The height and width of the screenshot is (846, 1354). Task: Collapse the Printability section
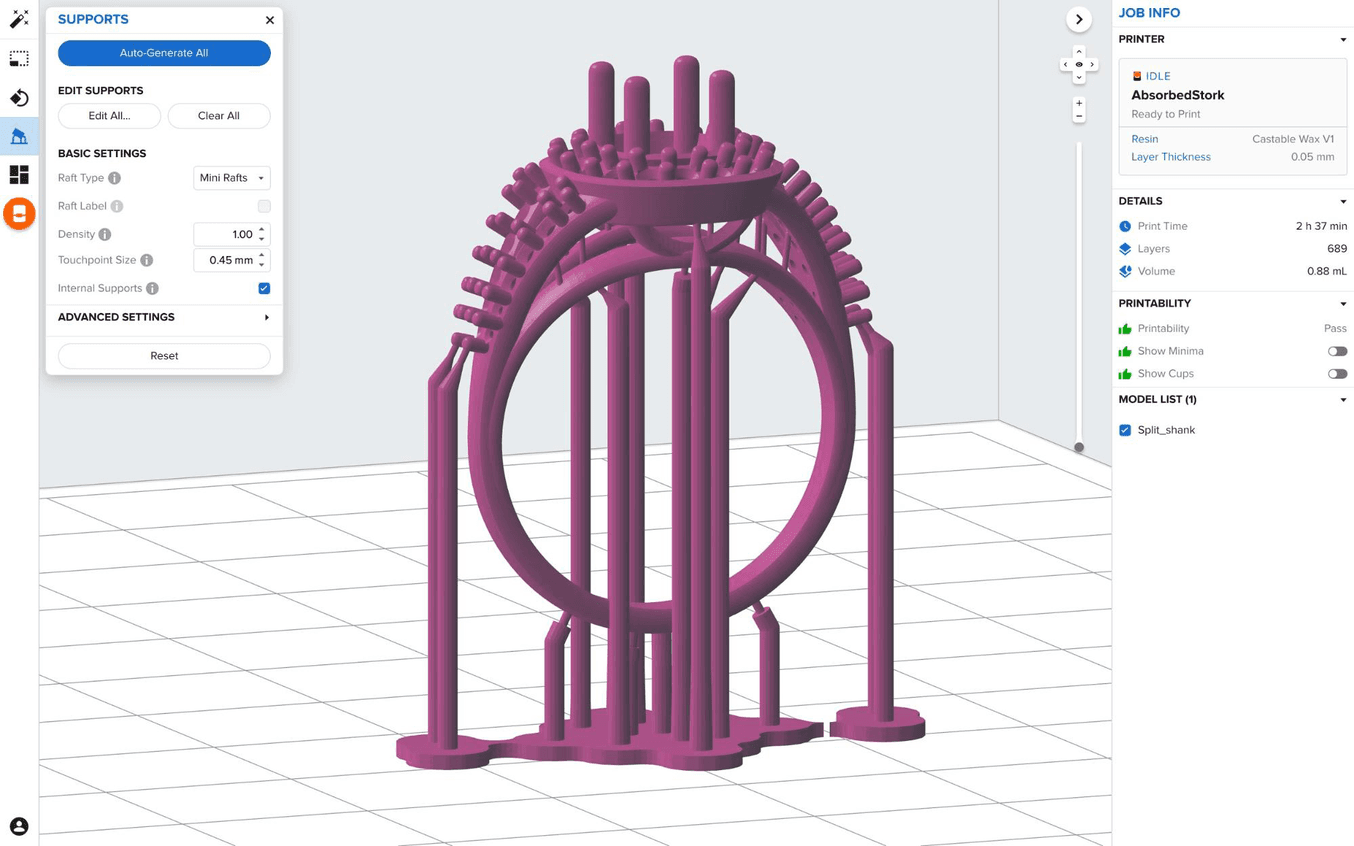tap(1342, 303)
